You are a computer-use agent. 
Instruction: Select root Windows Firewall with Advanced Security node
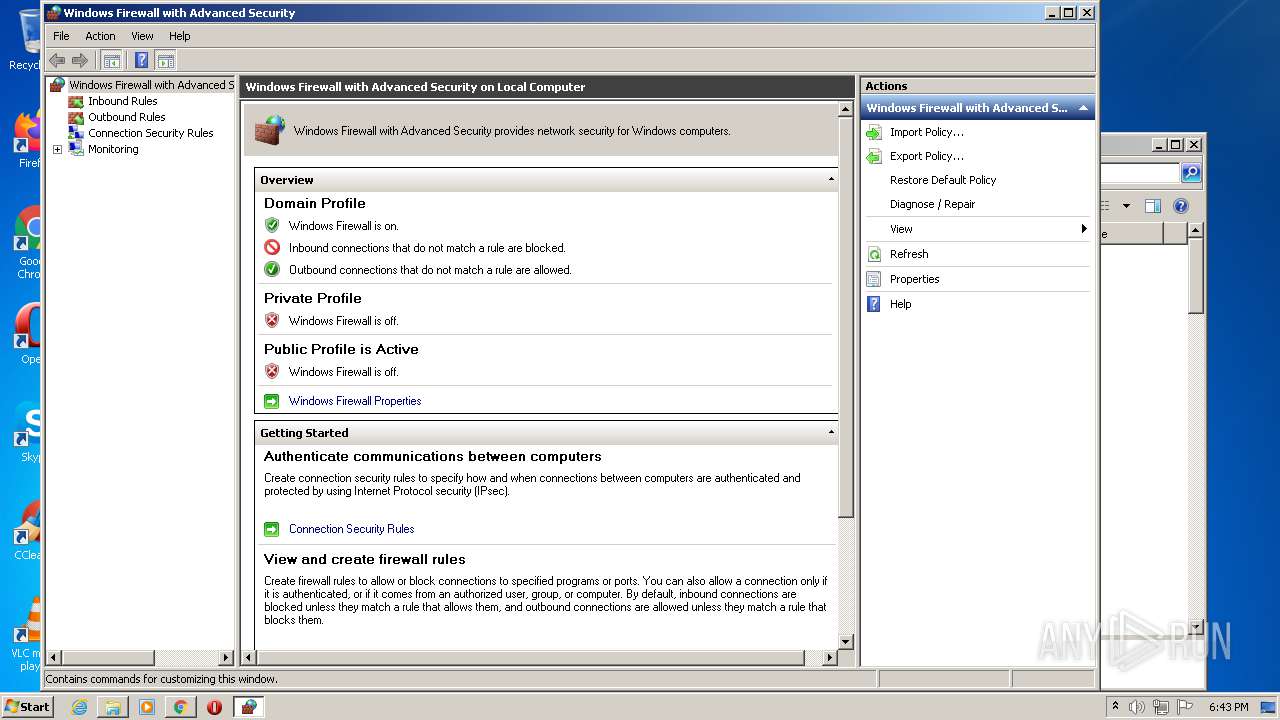point(150,85)
